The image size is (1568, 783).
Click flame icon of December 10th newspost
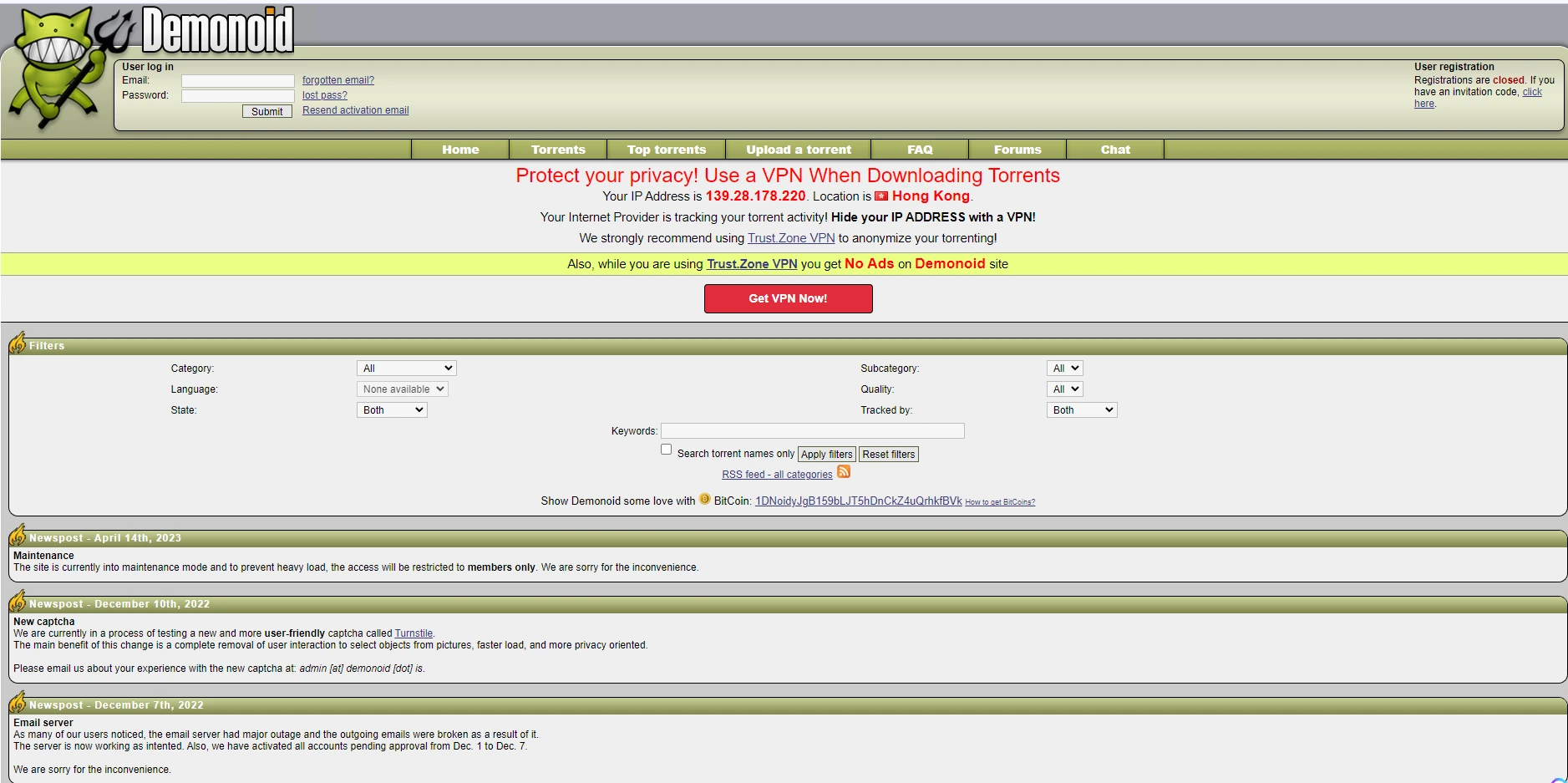[x=18, y=601]
